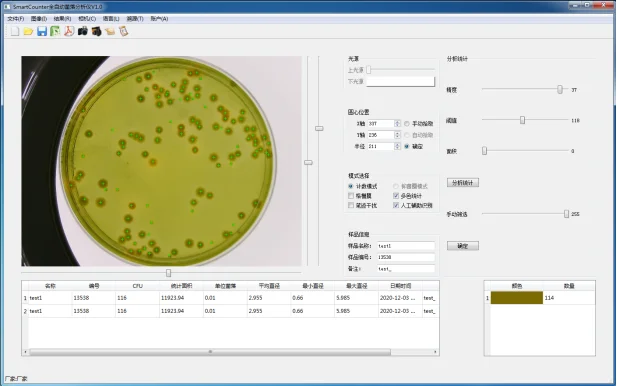Click the Y轴 spin box arrows
The image size is (617, 386).
(x=397, y=135)
